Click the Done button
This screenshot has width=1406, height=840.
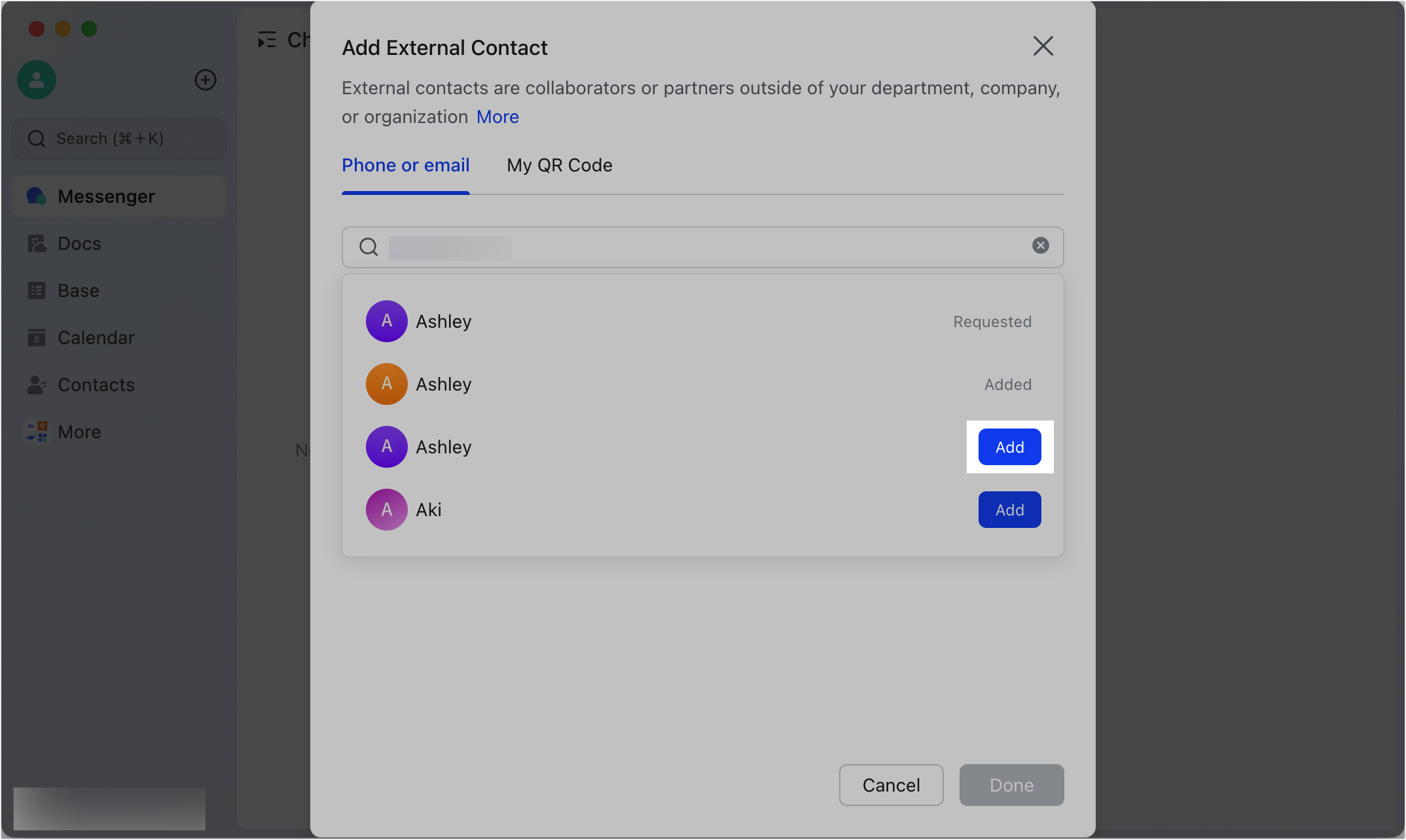[1011, 785]
